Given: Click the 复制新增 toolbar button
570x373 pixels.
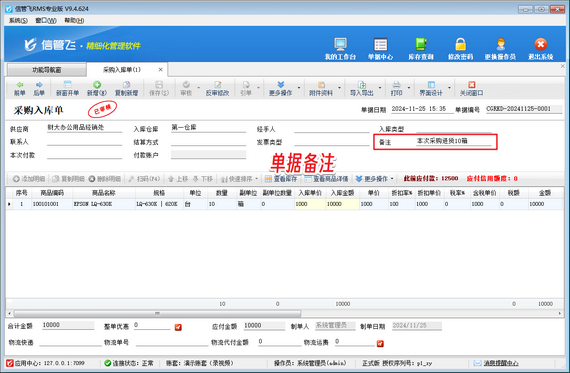Looking at the screenshot, I should tap(127, 88).
